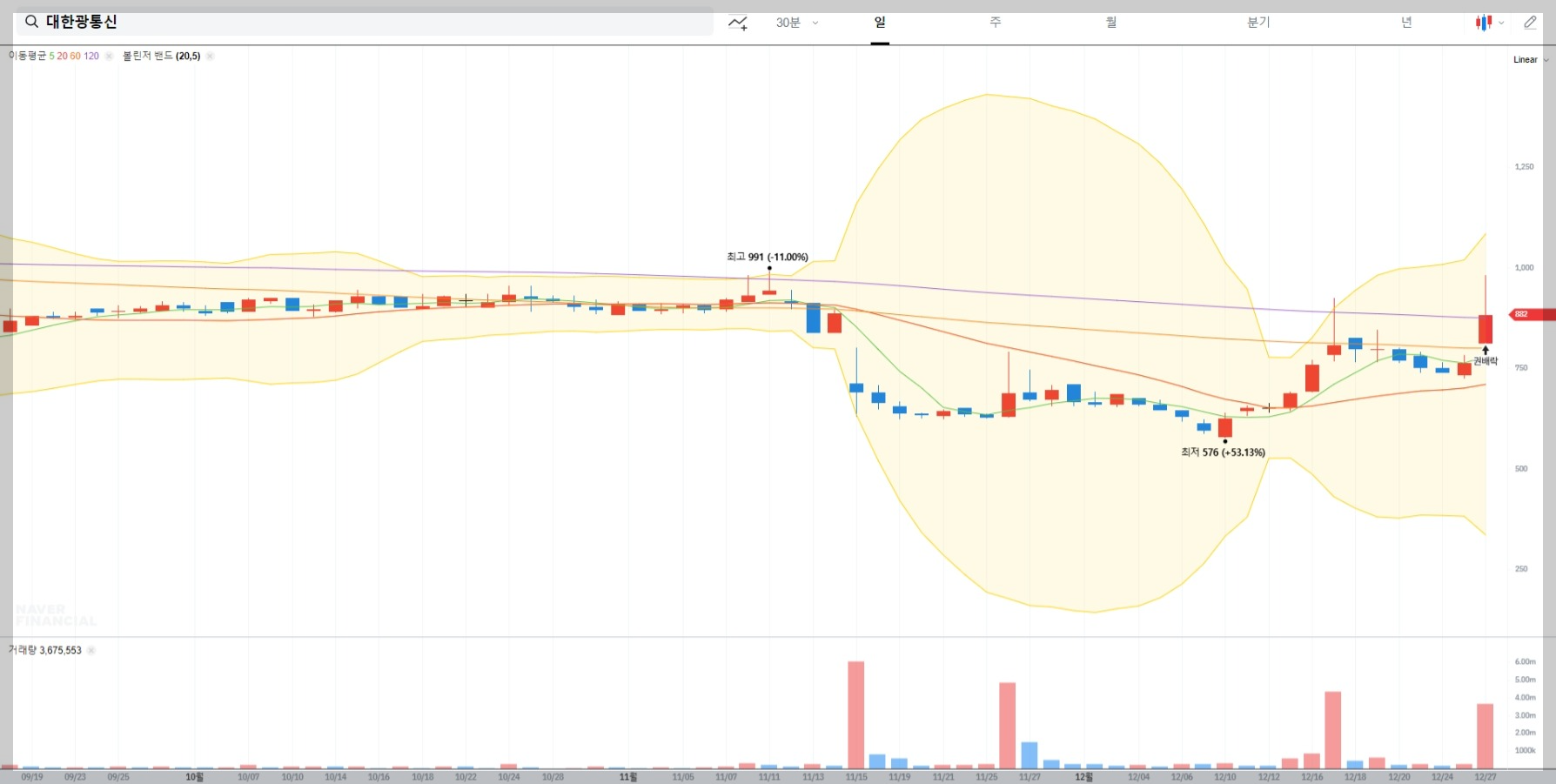Remove the 볼린저 밴드 indicator

point(210,56)
